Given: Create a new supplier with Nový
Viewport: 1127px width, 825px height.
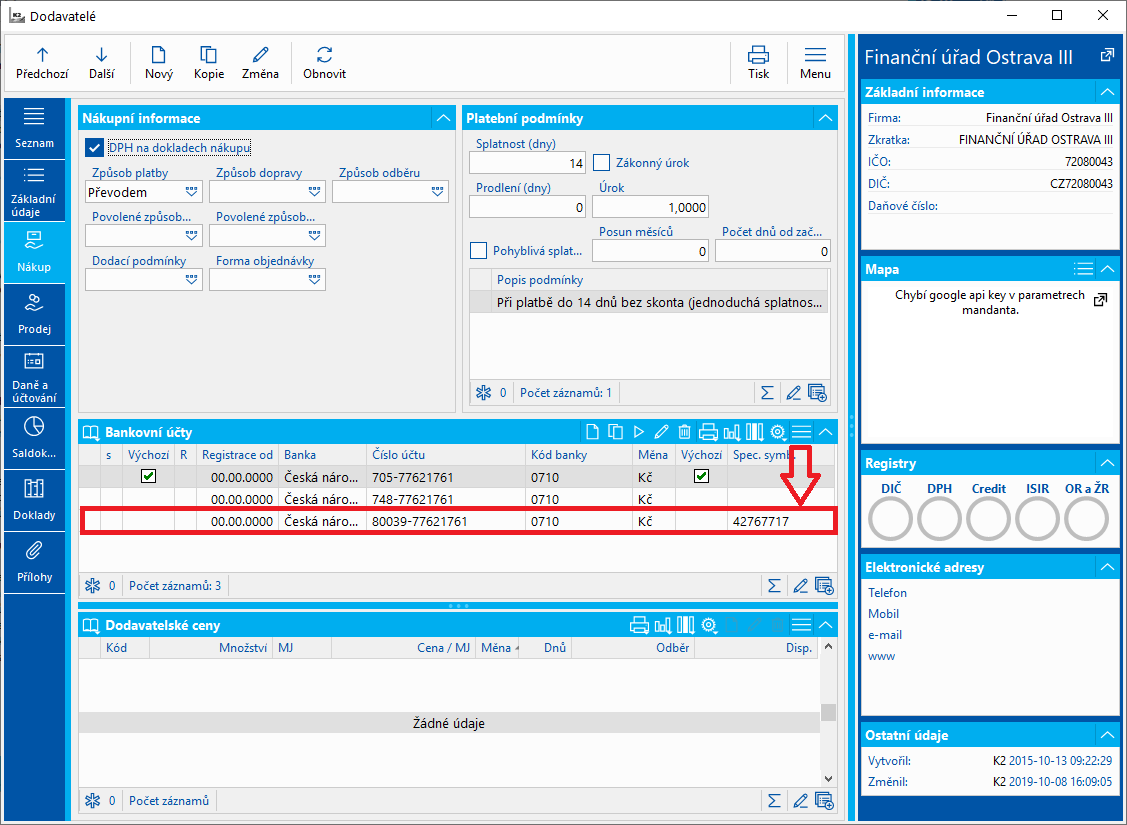Looking at the screenshot, I should [x=159, y=63].
